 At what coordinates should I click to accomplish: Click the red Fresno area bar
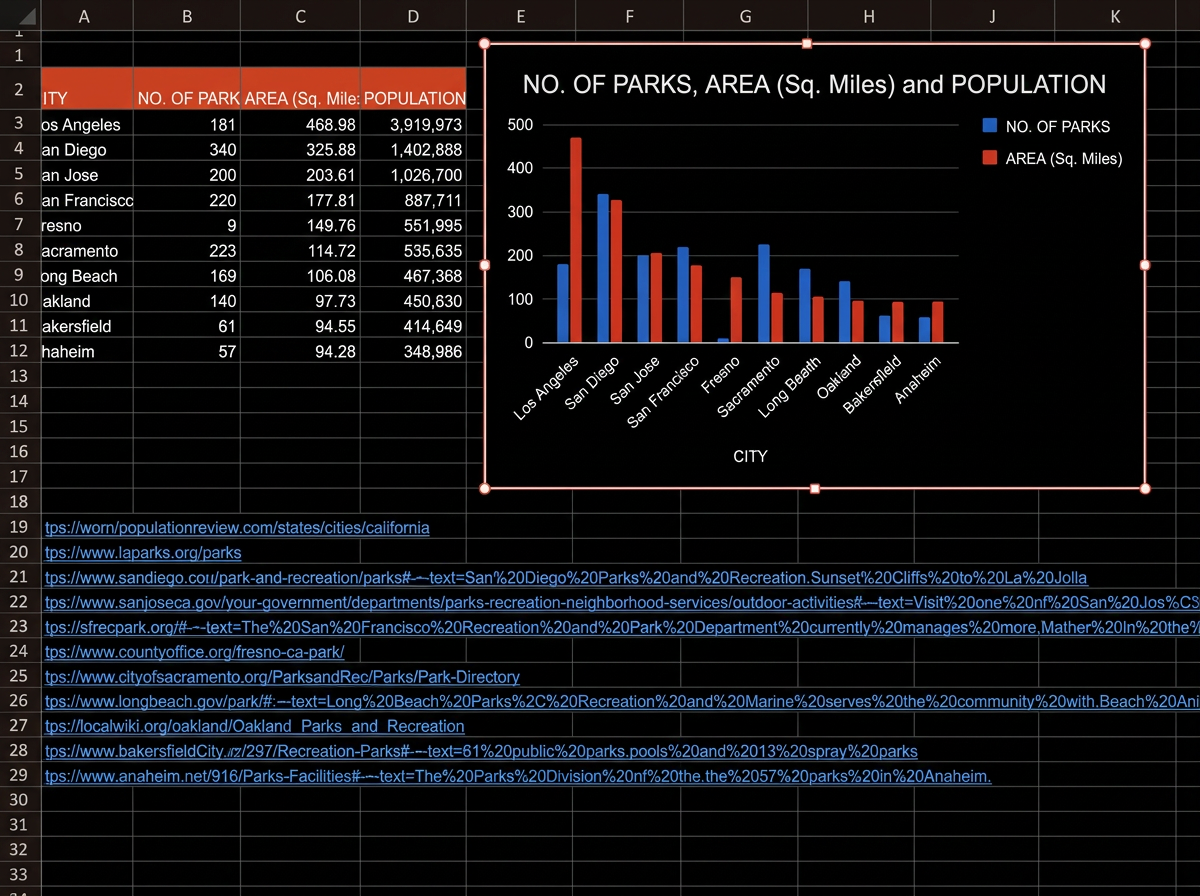tap(736, 310)
